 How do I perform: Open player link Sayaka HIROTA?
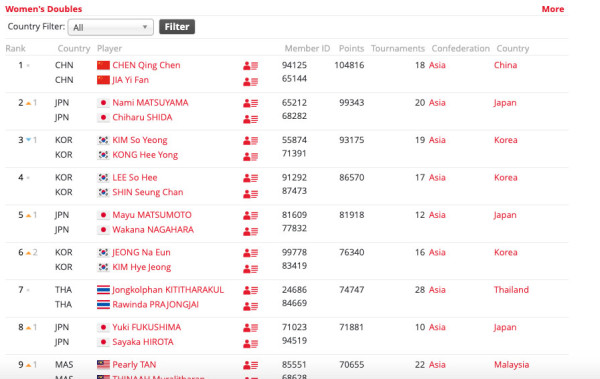[143, 342]
